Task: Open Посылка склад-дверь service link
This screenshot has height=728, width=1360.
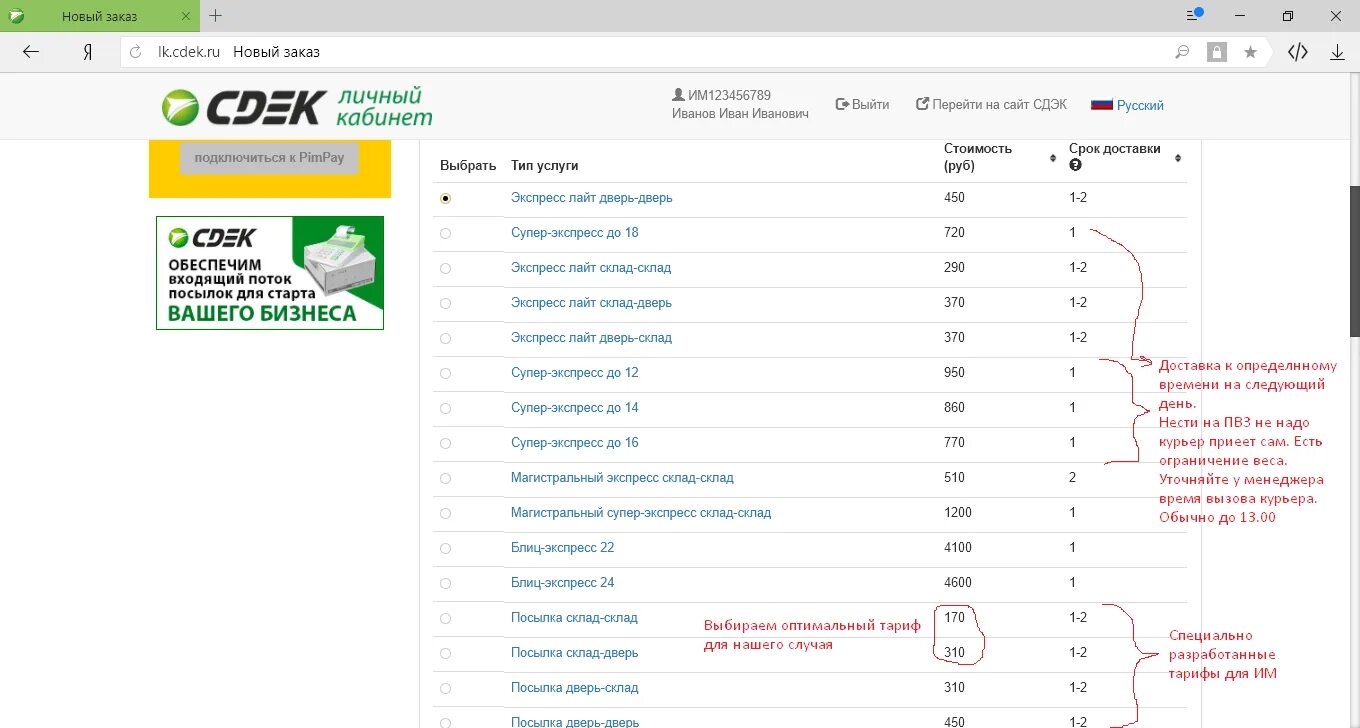Action: point(574,653)
